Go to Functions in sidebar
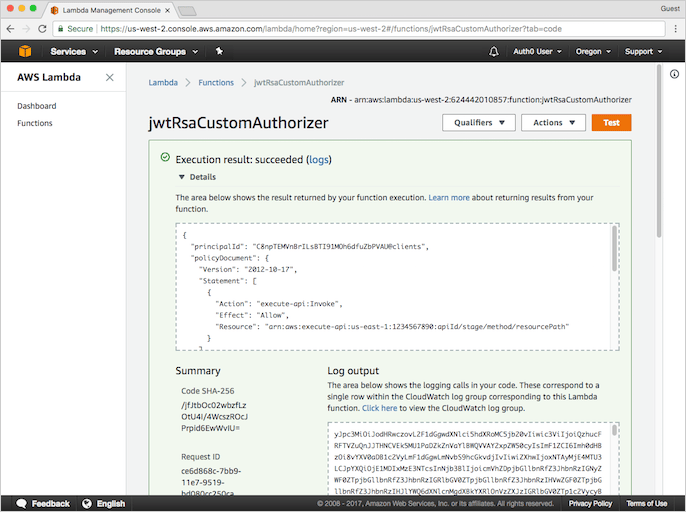Screen dimensions: 686x512 (x=35, y=123)
